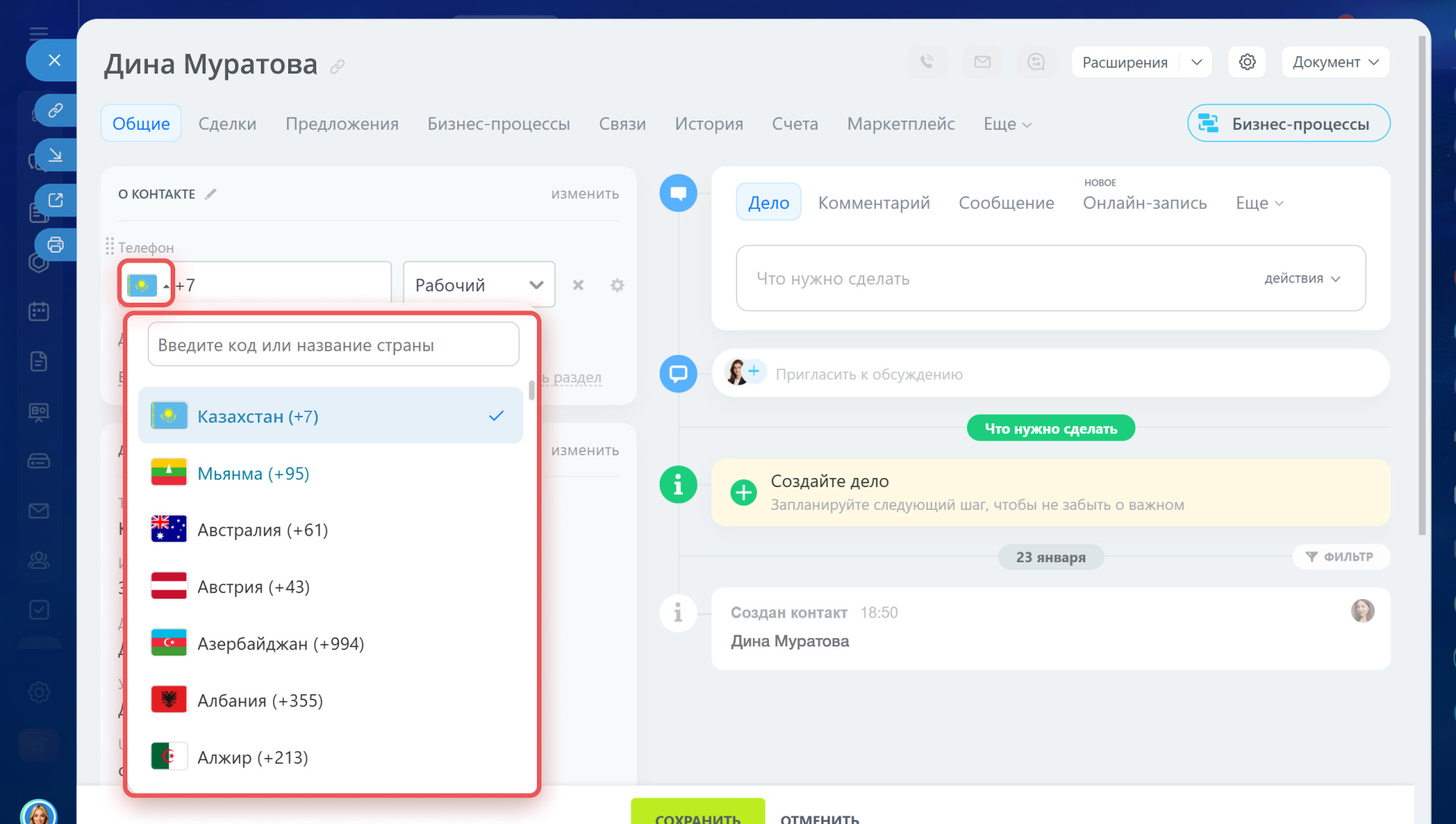The image size is (1456, 824).
Task: Open the Рабочий phone type dropdown
Action: [479, 285]
